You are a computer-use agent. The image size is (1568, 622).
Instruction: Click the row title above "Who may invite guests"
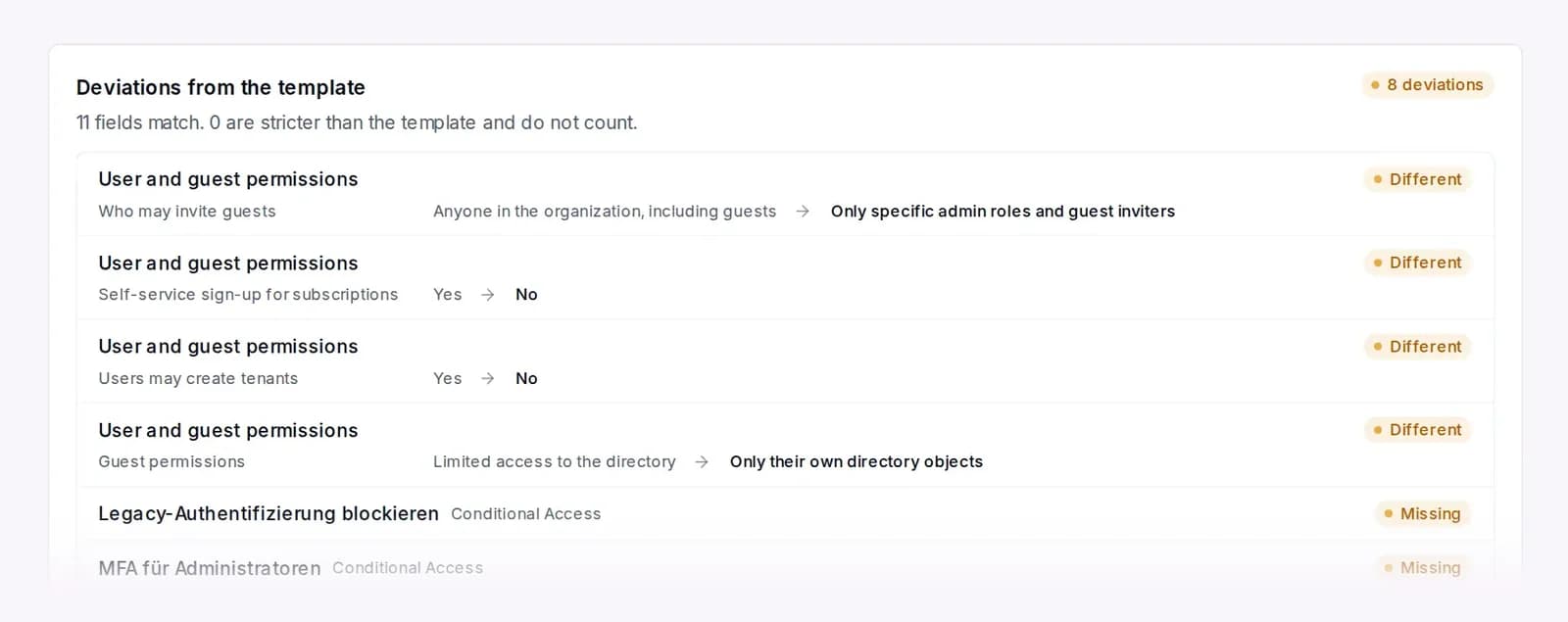coord(228,179)
